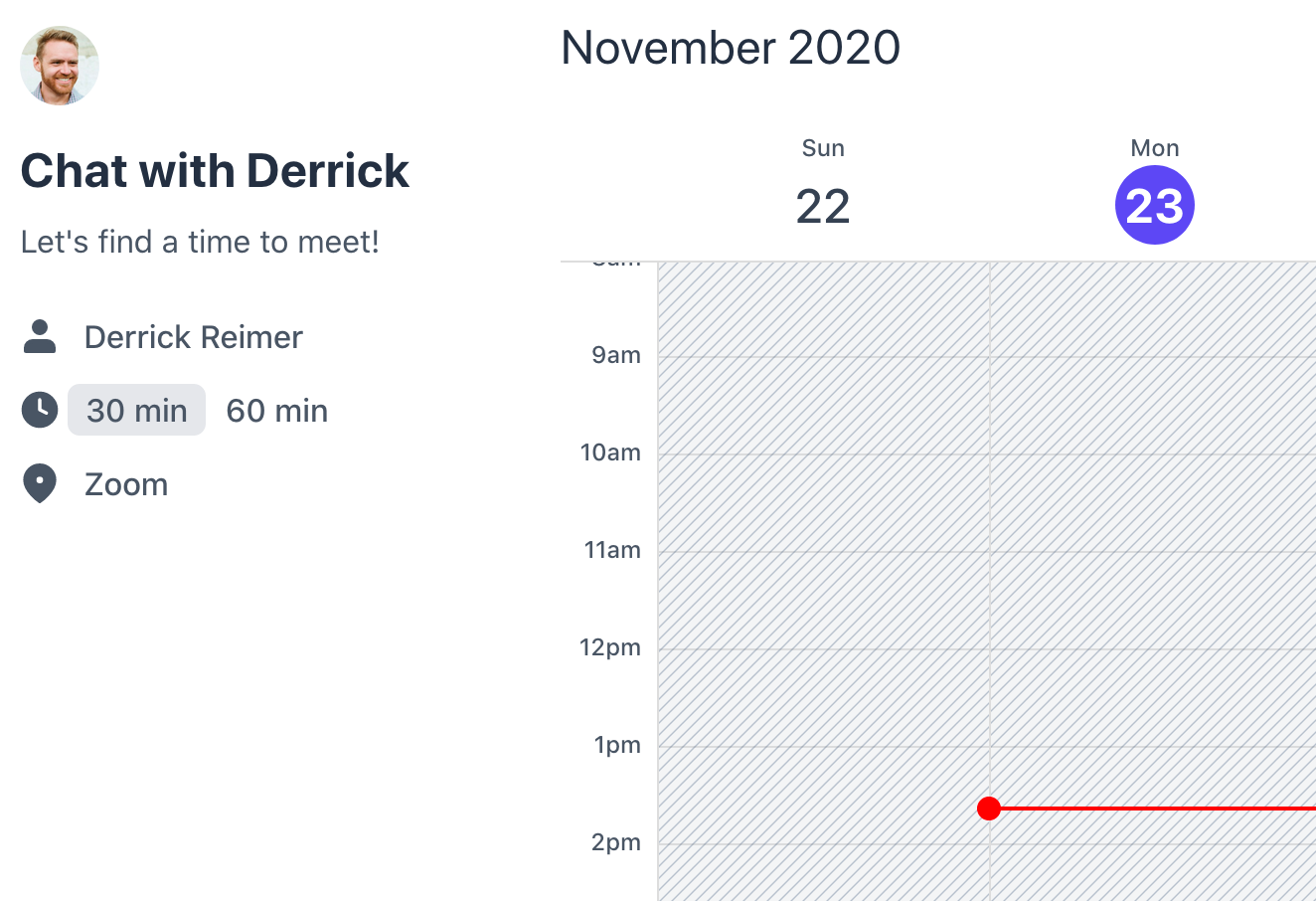Click the clock duration icon
Screen dimensions: 1316x901
[x=40, y=410]
